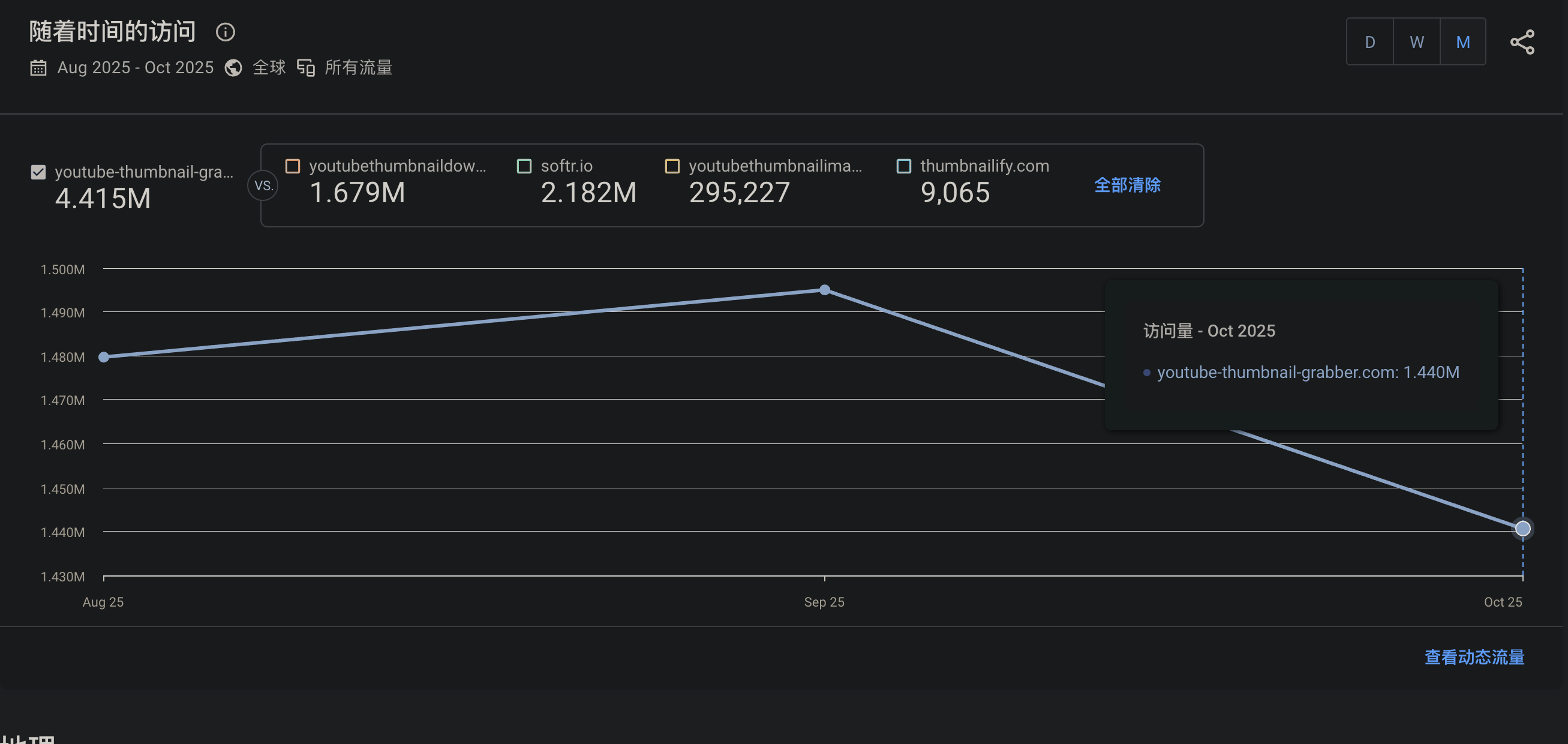This screenshot has height=744, width=1568.
Task: Switch to Weekly view with W
Action: click(x=1416, y=42)
